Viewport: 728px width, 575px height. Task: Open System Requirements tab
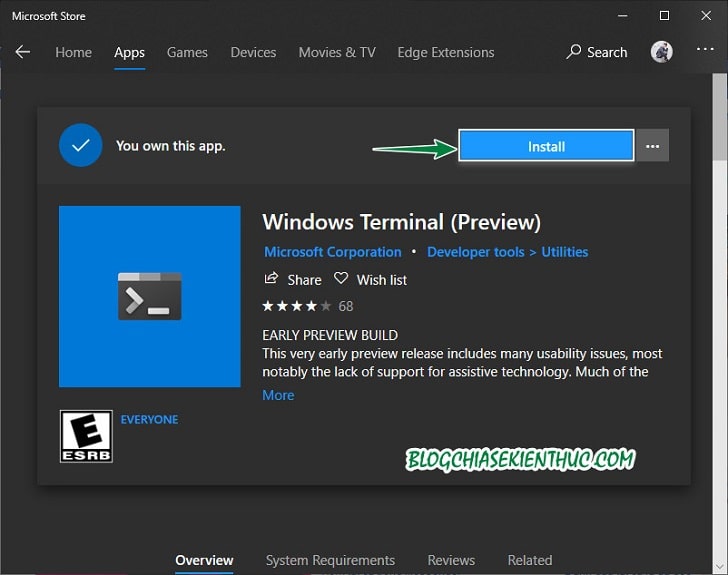pyautogui.click(x=330, y=561)
